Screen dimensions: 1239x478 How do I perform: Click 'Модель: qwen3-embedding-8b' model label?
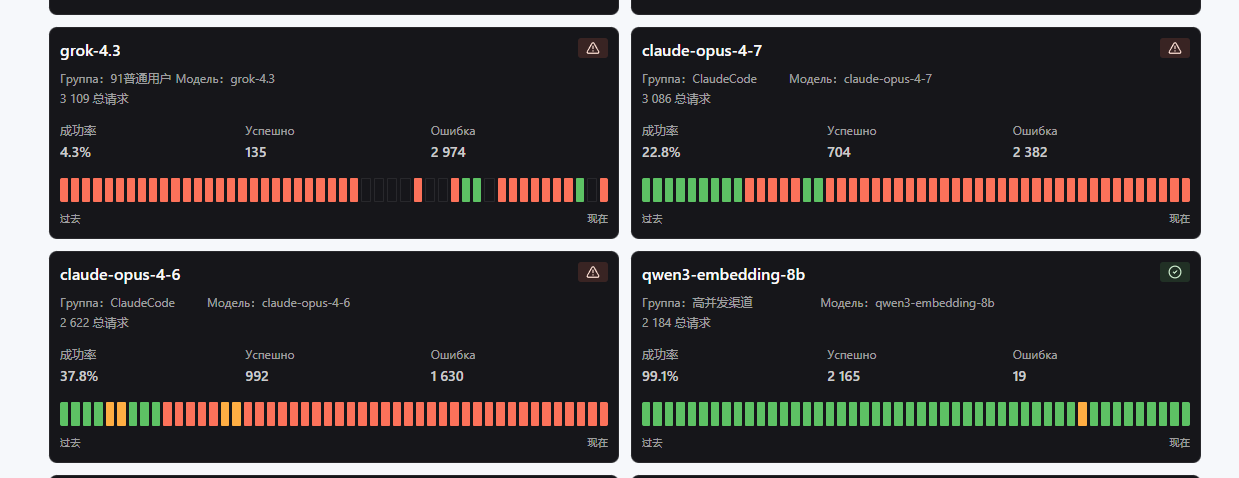(907, 303)
